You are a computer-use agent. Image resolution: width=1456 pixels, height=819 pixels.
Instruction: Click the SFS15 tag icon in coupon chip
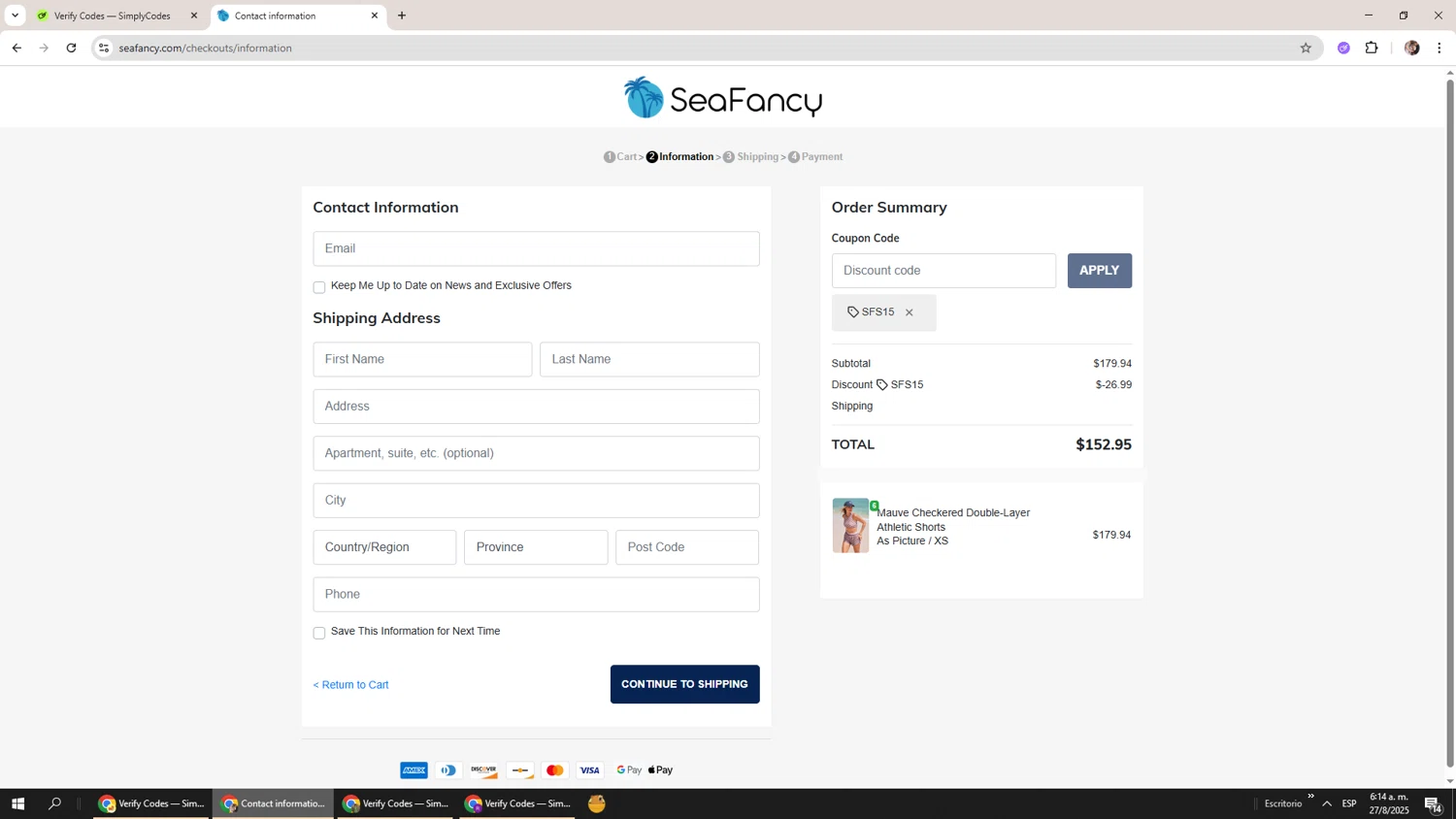[853, 312]
